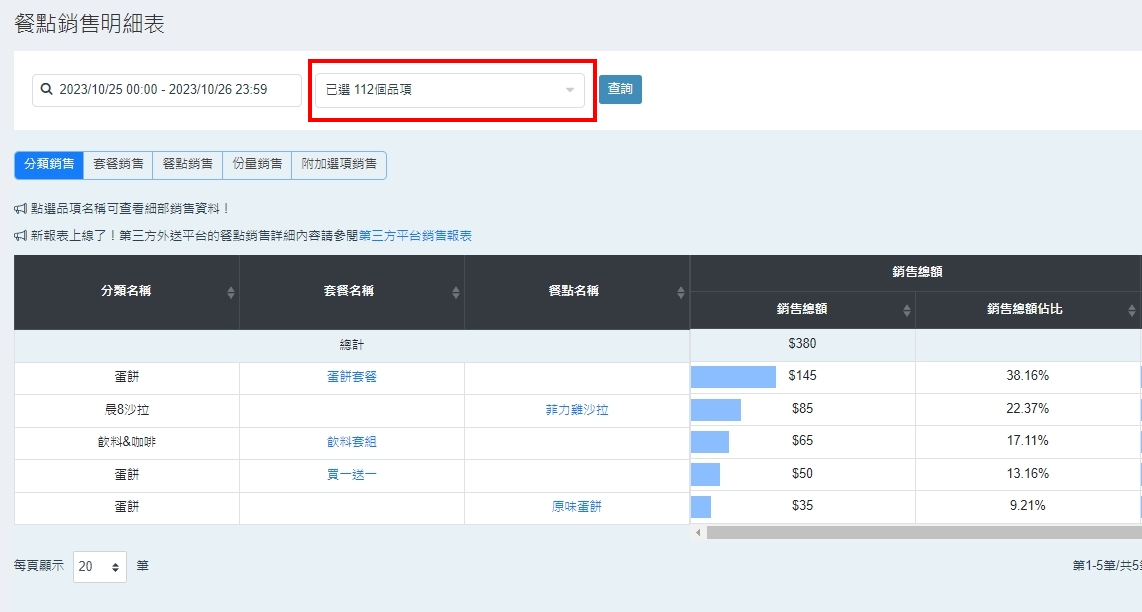Sort by 銷售總額 sub-column arrows
This screenshot has width=1142, height=612.
[x=907, y=310]
